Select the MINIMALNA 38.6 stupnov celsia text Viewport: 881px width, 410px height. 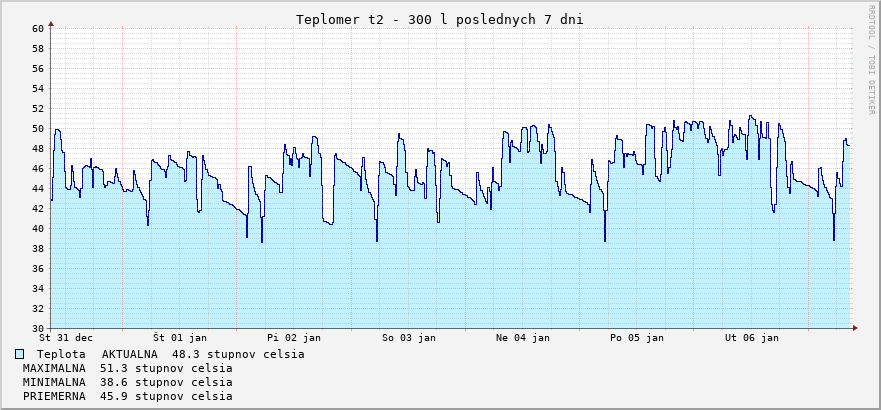pyautogui.click(x=127, y=382)
